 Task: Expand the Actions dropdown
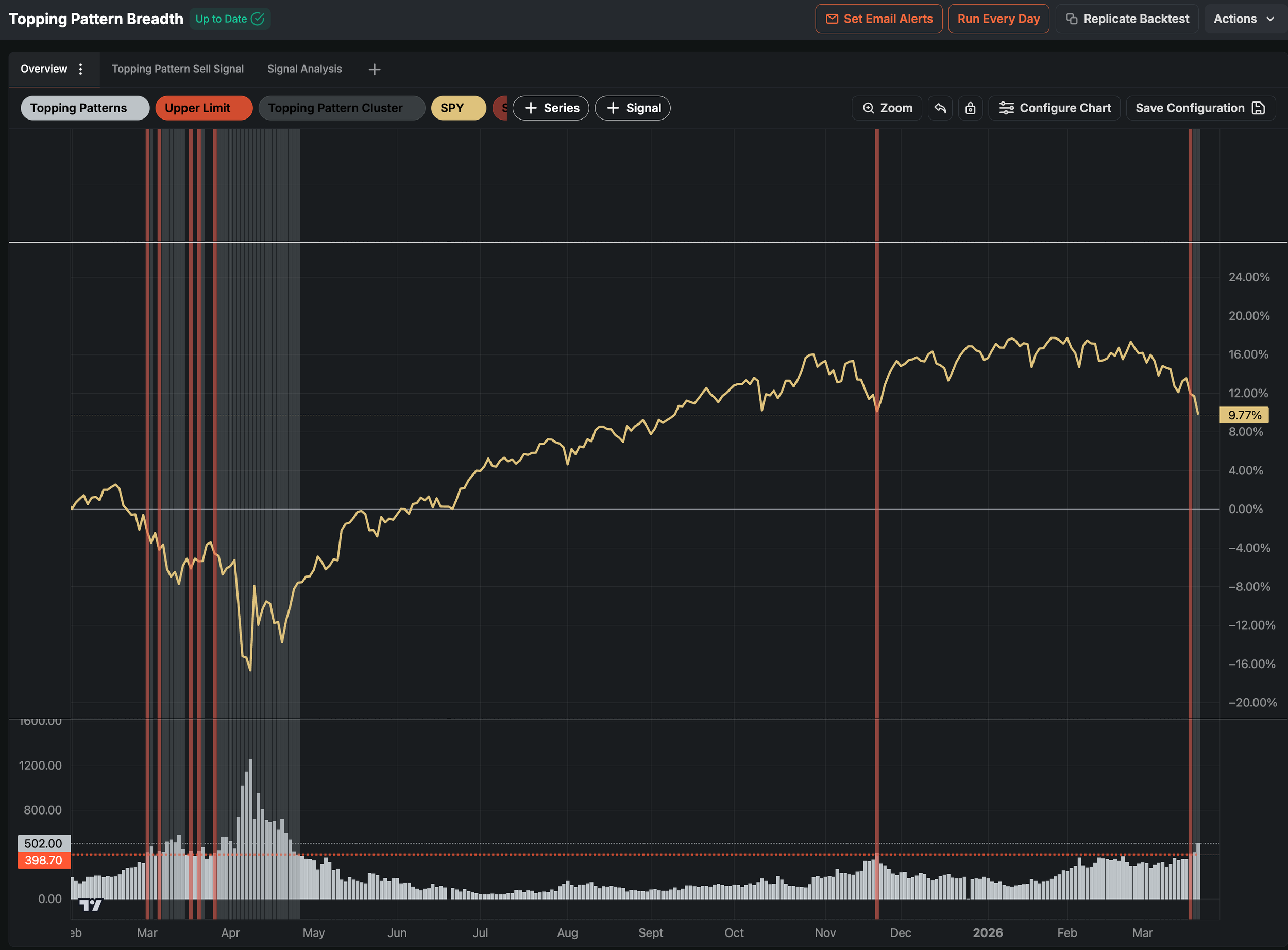[1244, 19]
